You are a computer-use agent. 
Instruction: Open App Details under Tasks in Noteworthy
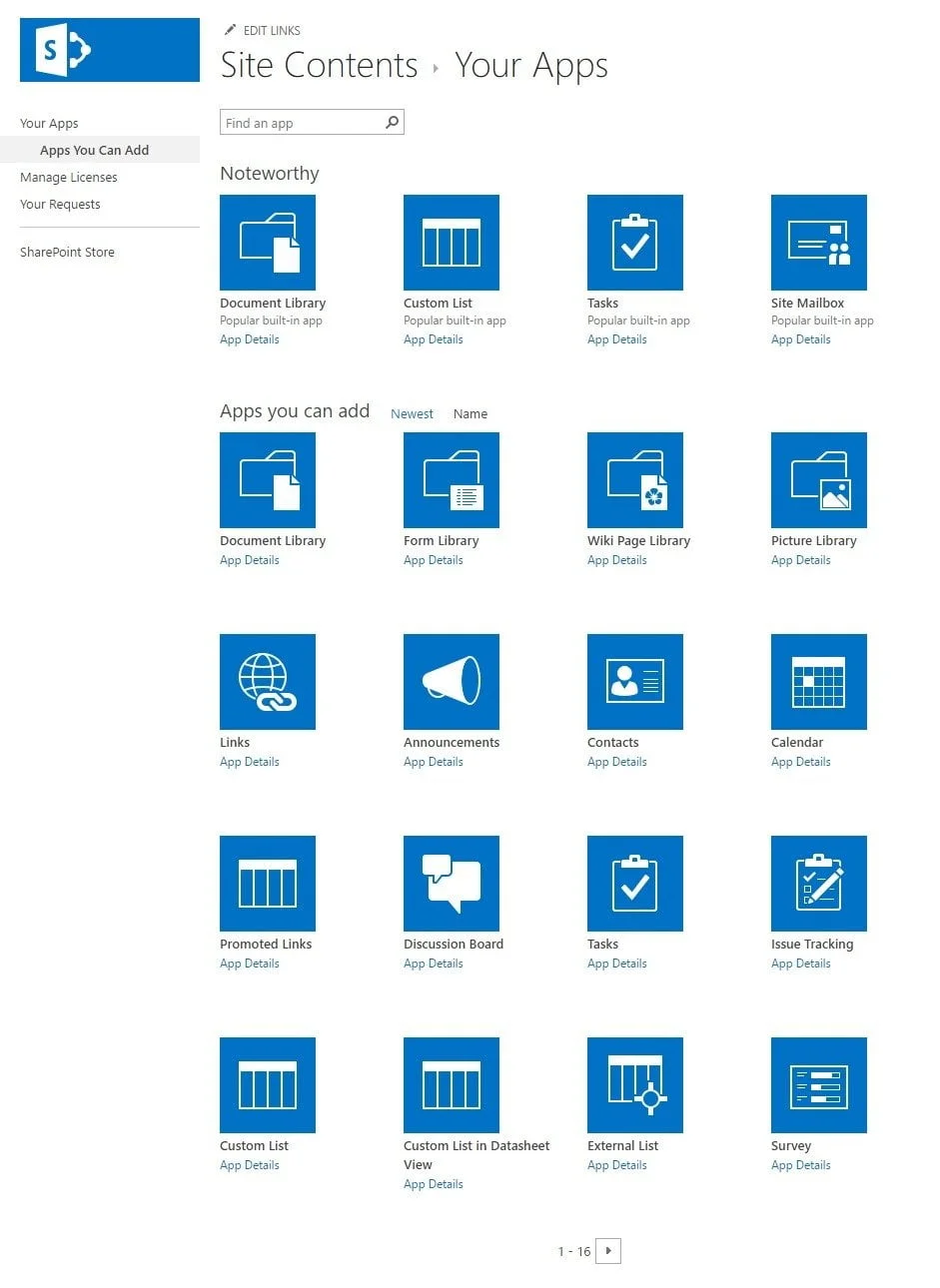pos(616,338)
